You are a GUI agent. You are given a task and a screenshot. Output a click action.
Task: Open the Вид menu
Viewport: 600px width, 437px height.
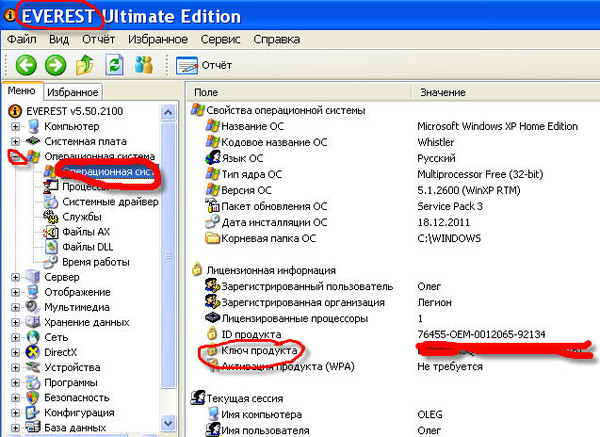coord(59,39)
